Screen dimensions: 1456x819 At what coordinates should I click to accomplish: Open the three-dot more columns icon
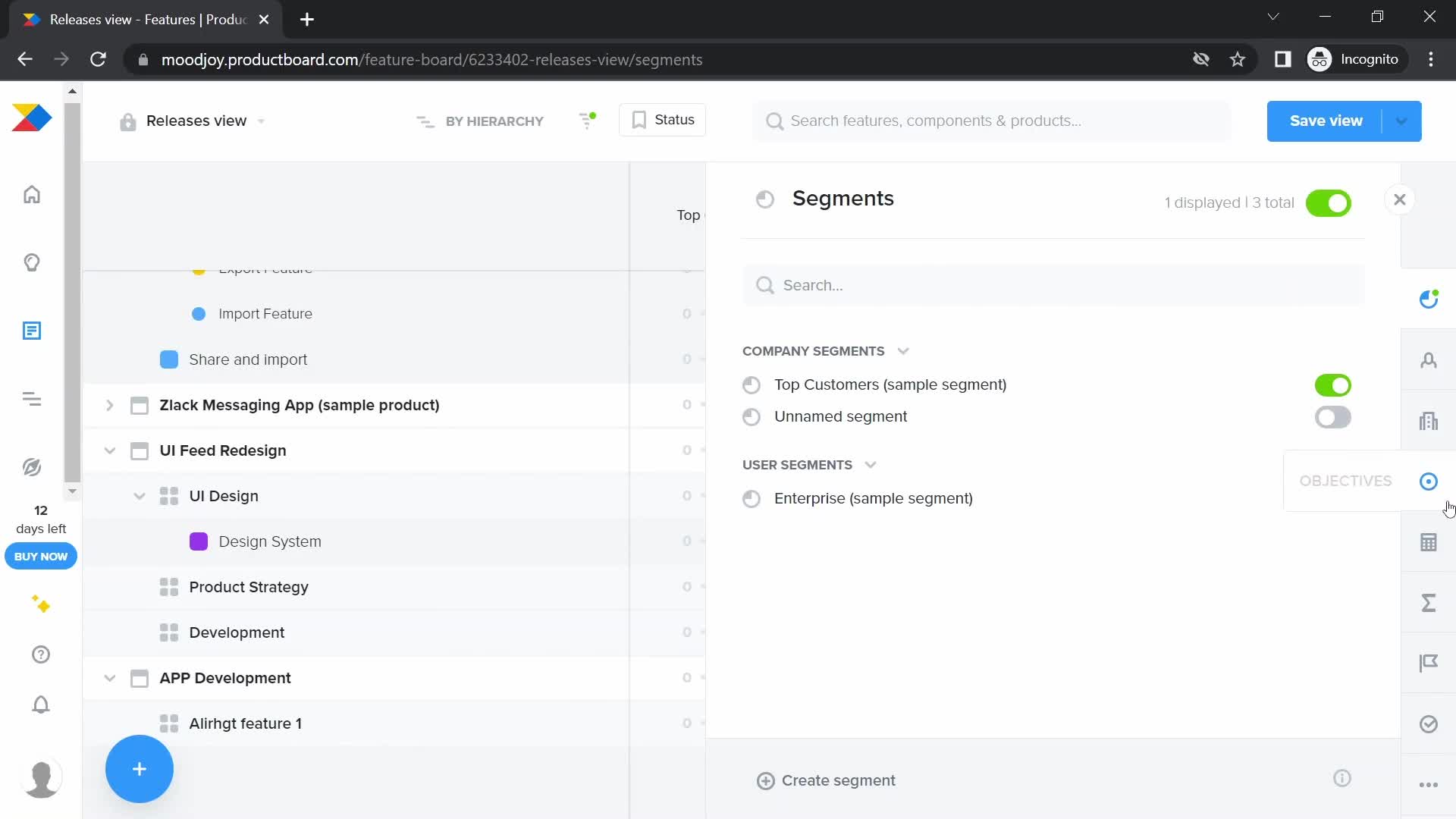click(x=1429, y=785)
